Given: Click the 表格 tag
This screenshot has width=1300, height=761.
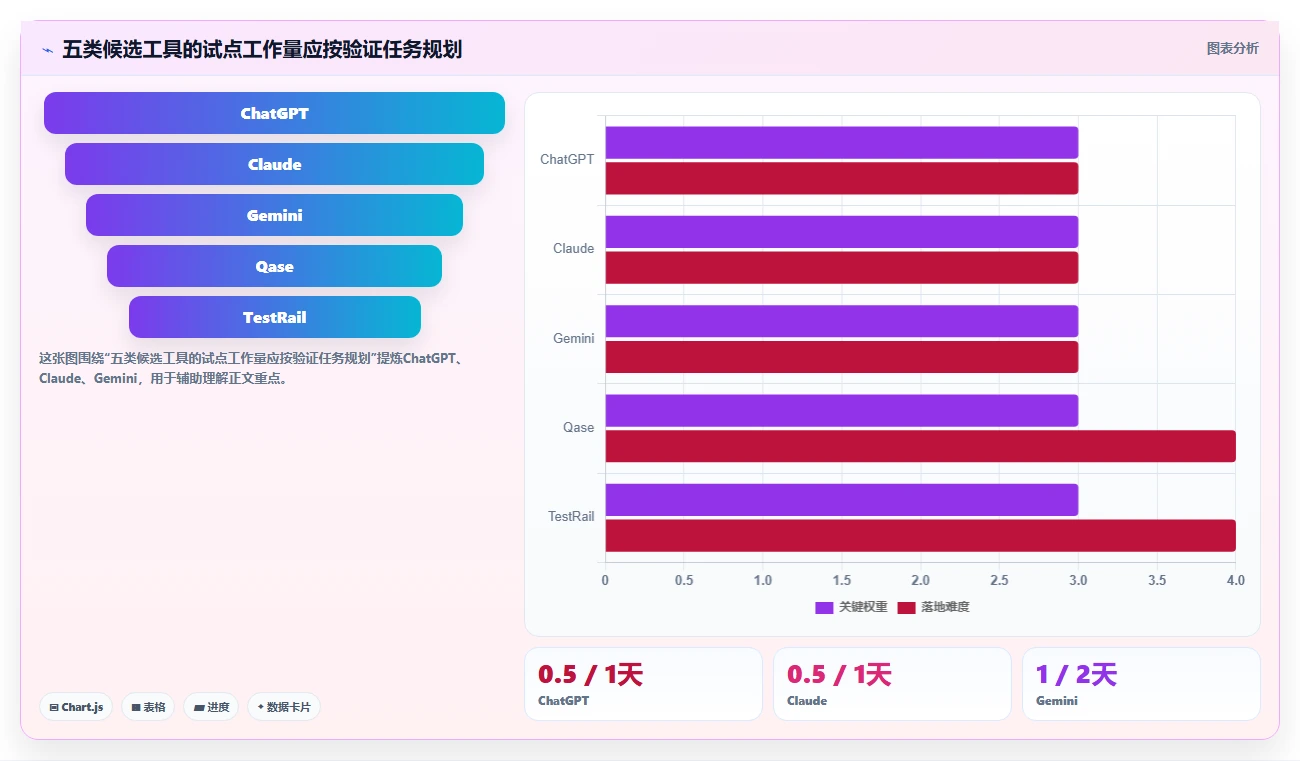Looking at the screenshot, I should point(148,707).
